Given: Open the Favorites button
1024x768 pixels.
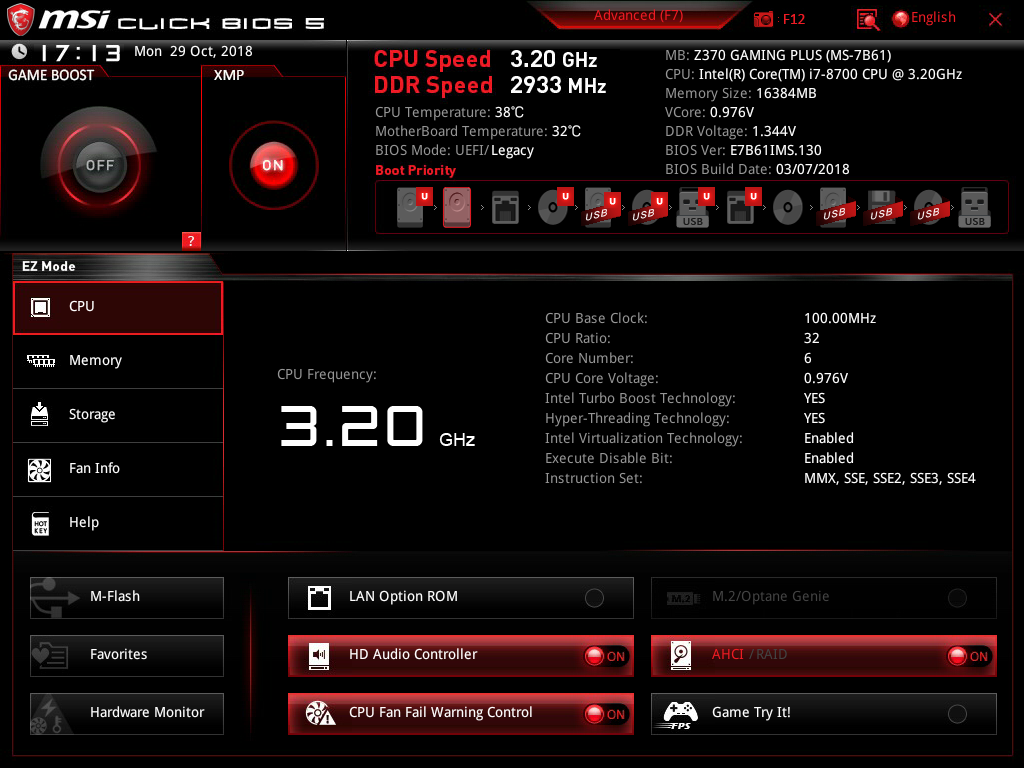Looking at the screenshot, I should click(x=127, y=655).
